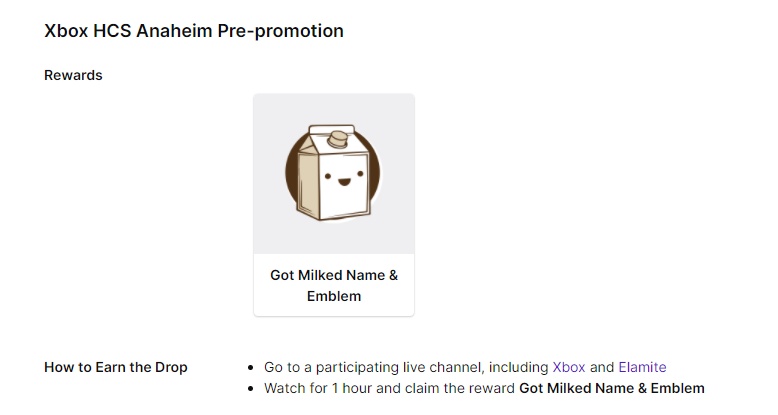The height and width of the screenshot is (415, 778).
Task: Click the How to Earn the Drop label
Action: (x=116, y=367)
